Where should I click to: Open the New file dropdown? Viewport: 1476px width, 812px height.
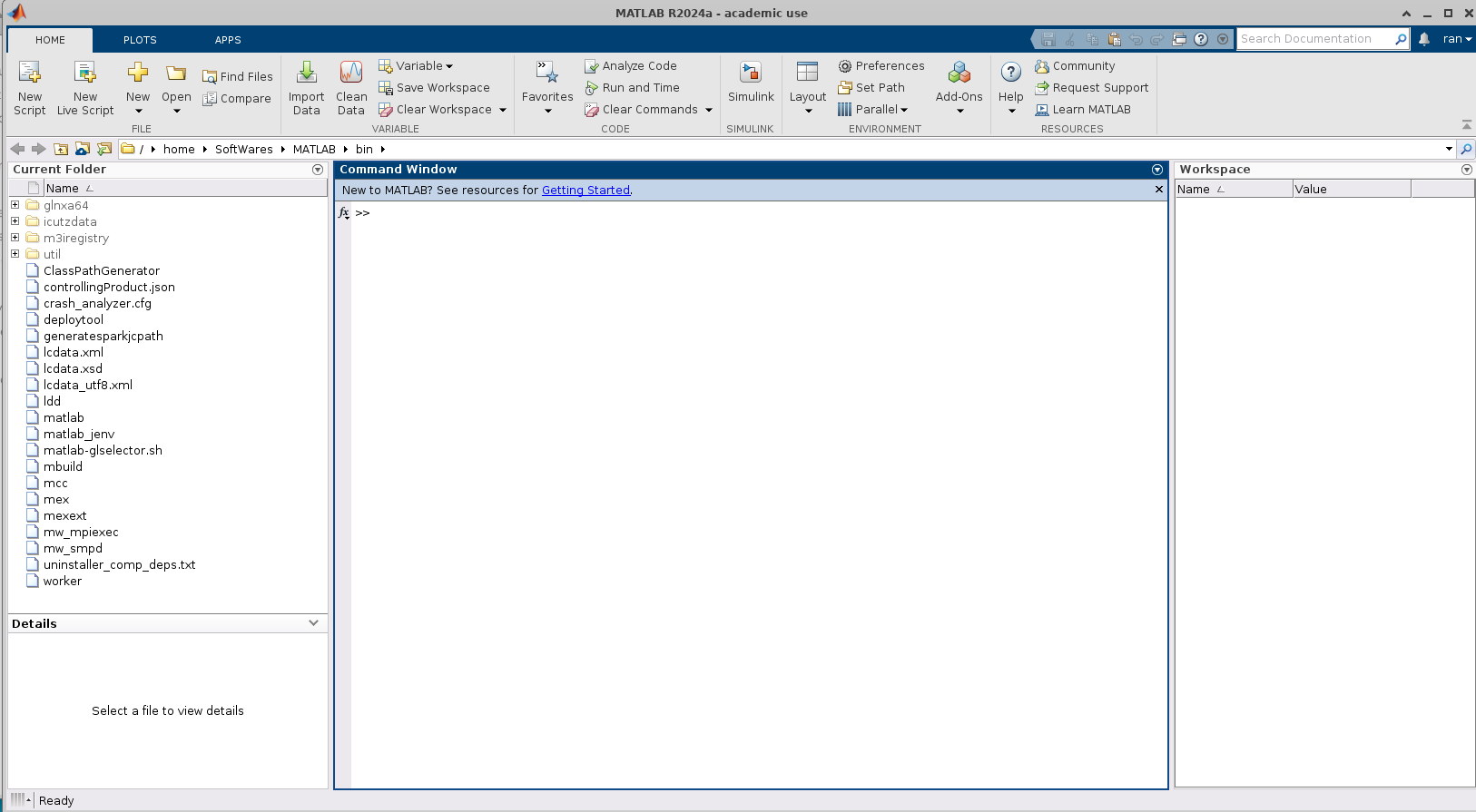tap(138, 89)
